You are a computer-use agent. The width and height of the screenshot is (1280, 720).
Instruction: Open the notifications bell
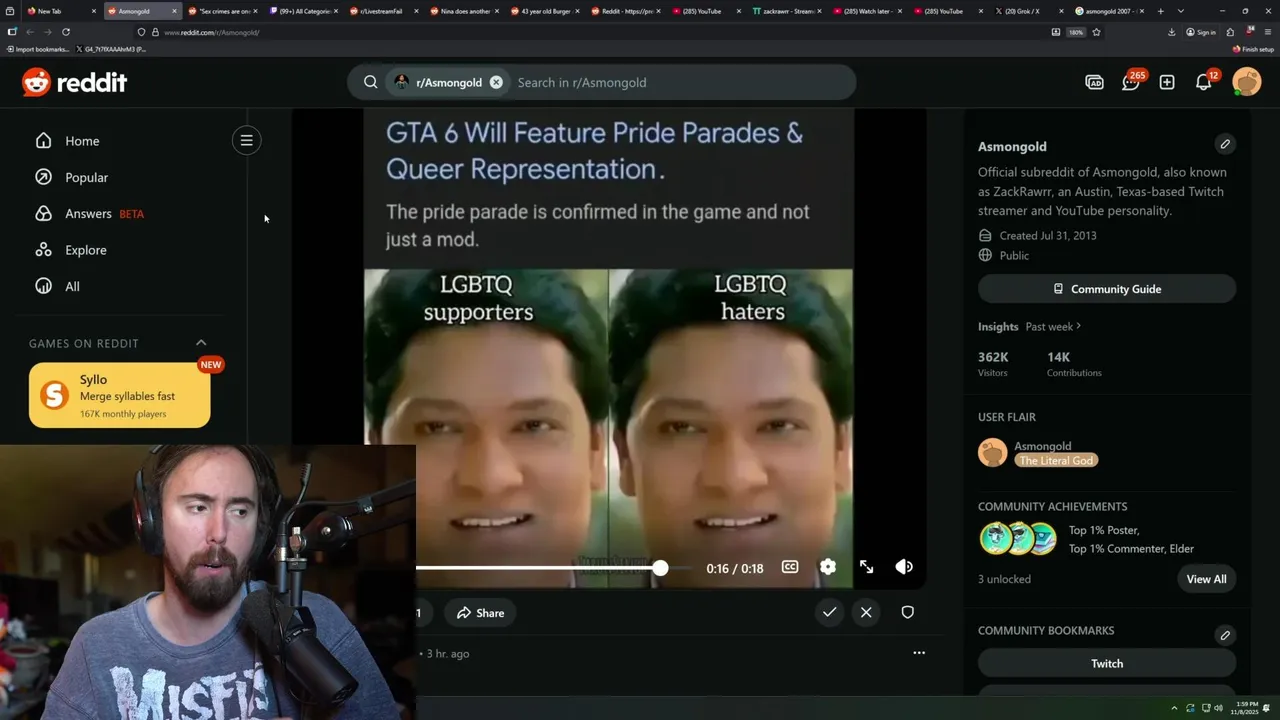[1204, 82]
